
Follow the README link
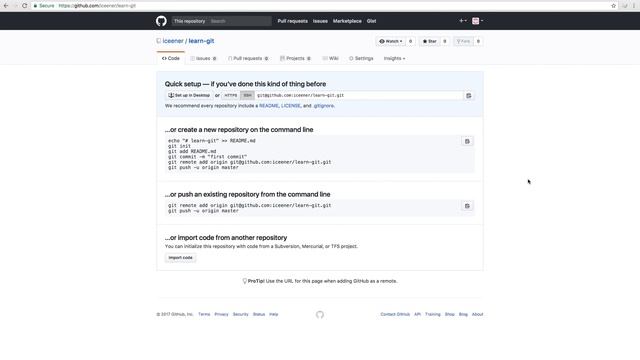(269, 106)
